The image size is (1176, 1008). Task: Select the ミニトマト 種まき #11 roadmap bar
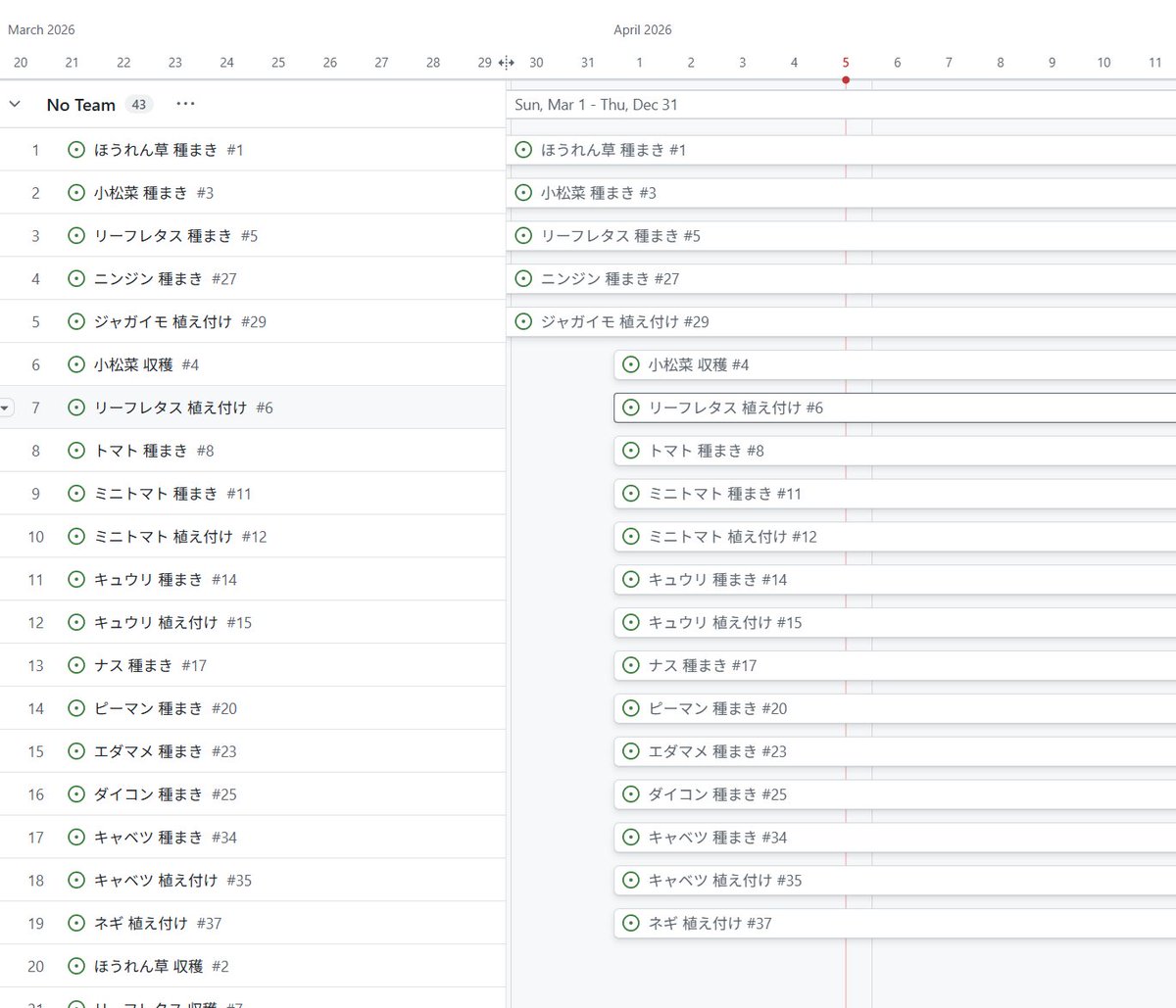click(x=895, y=494)
